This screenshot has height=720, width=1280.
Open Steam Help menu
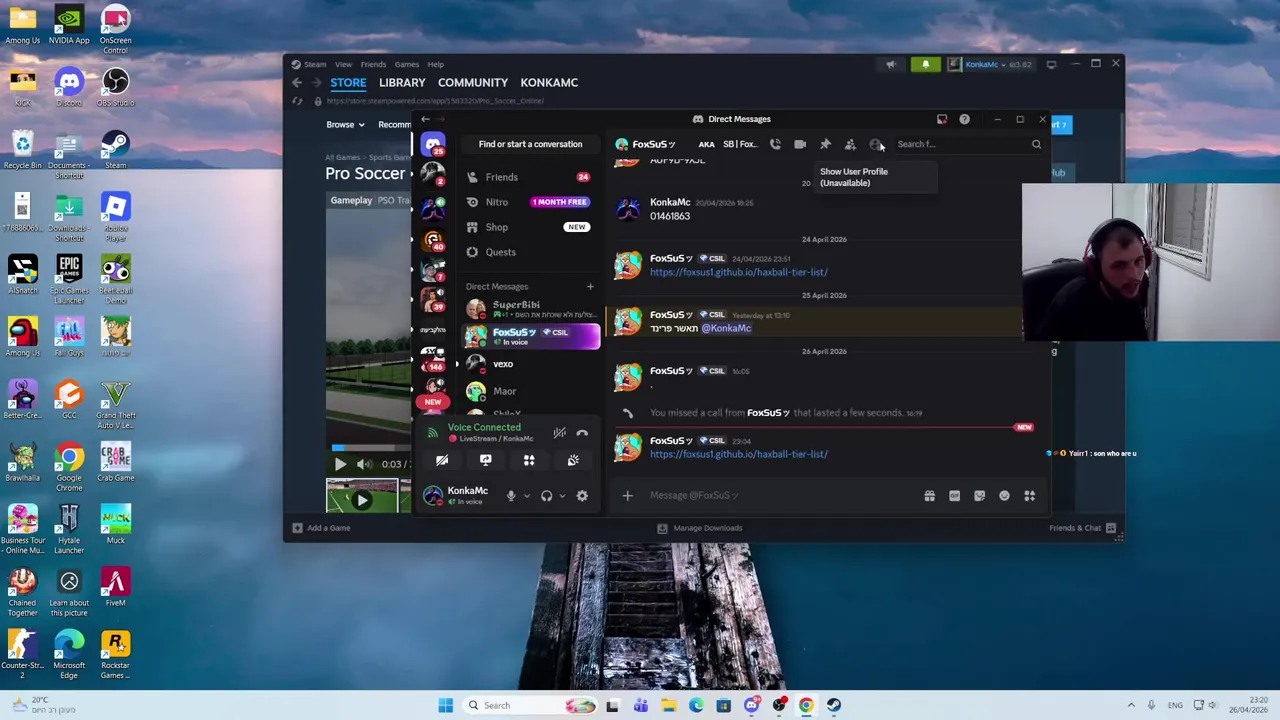tap(436, 64)
